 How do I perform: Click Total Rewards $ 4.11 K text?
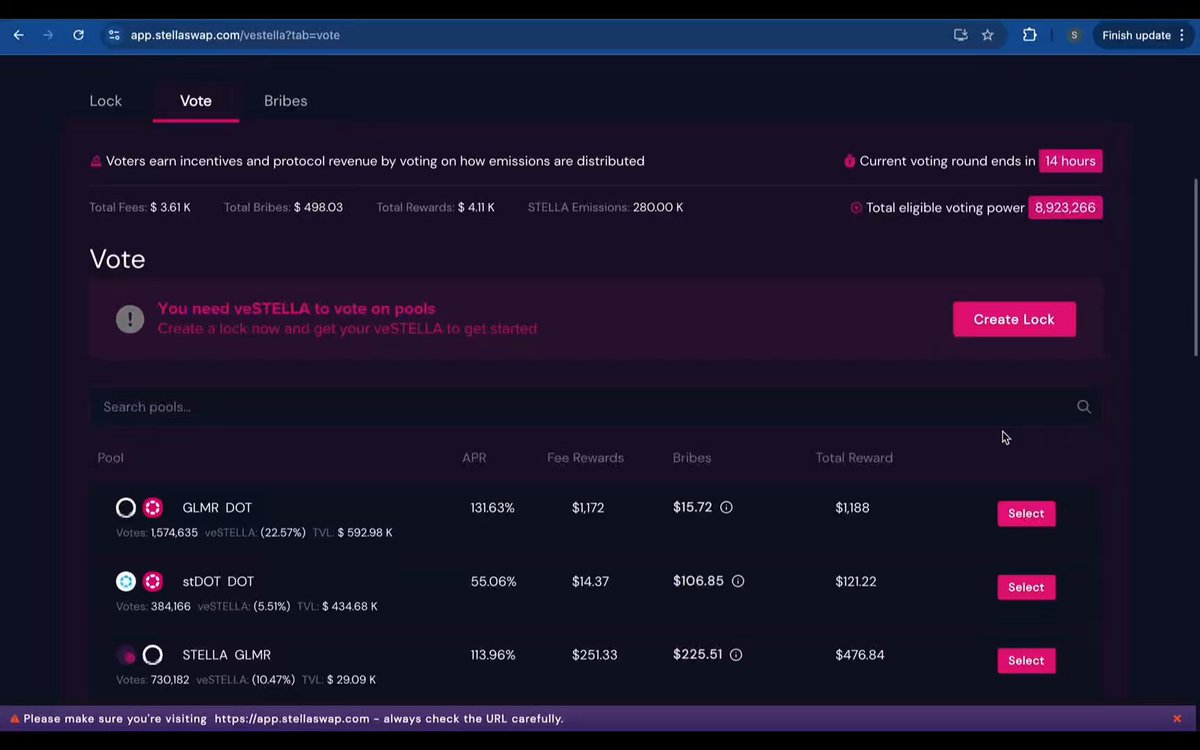tap(435, 208)
